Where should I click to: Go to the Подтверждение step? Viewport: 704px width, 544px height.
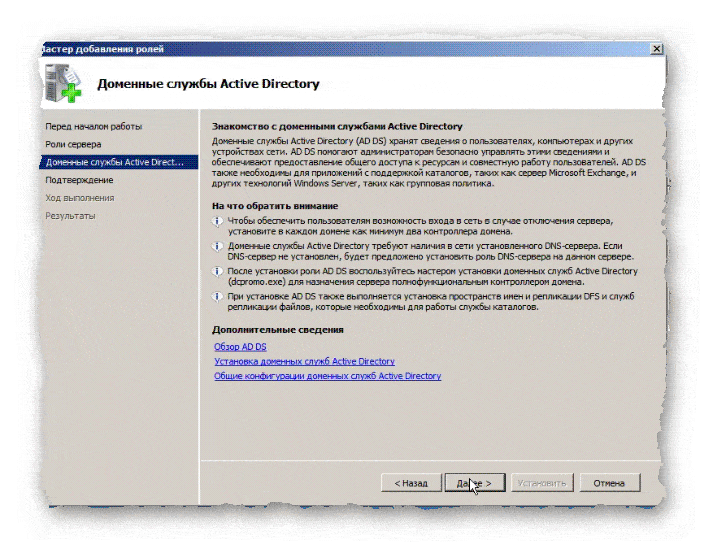(x=79, y=180)
